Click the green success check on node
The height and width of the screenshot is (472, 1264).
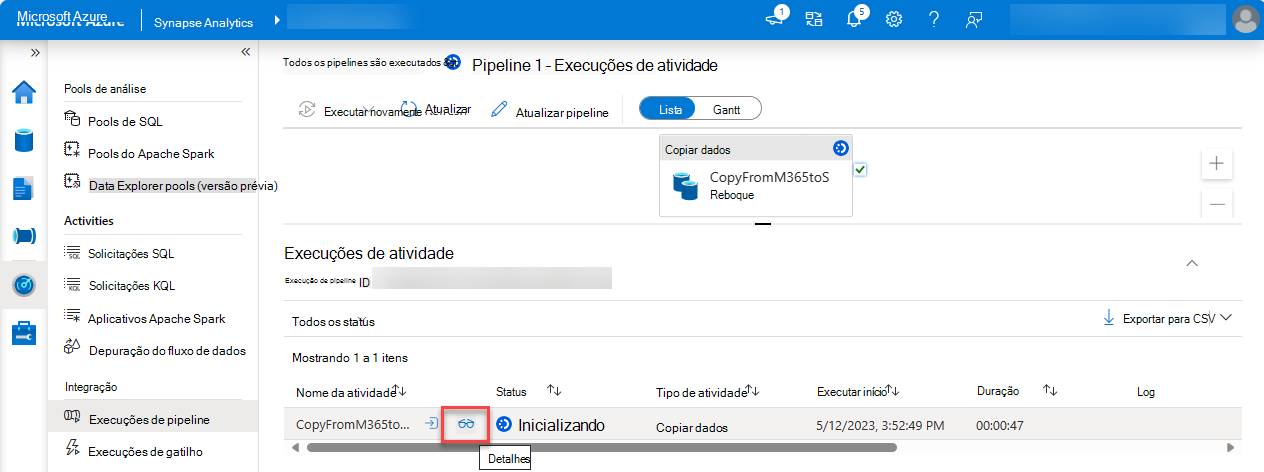point(860,170)
